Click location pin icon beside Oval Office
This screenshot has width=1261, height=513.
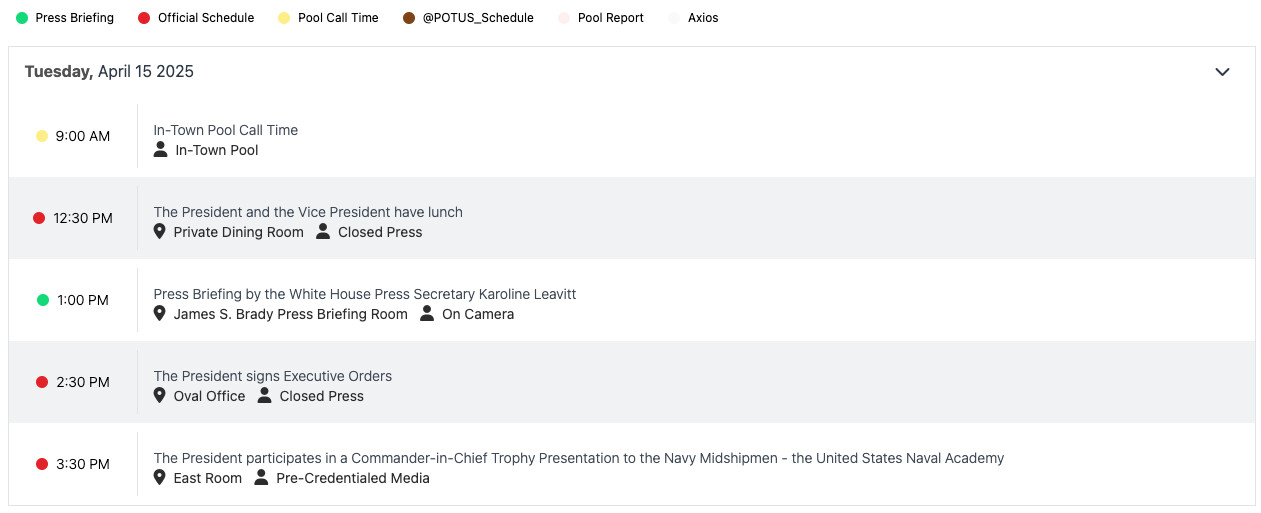159,396
